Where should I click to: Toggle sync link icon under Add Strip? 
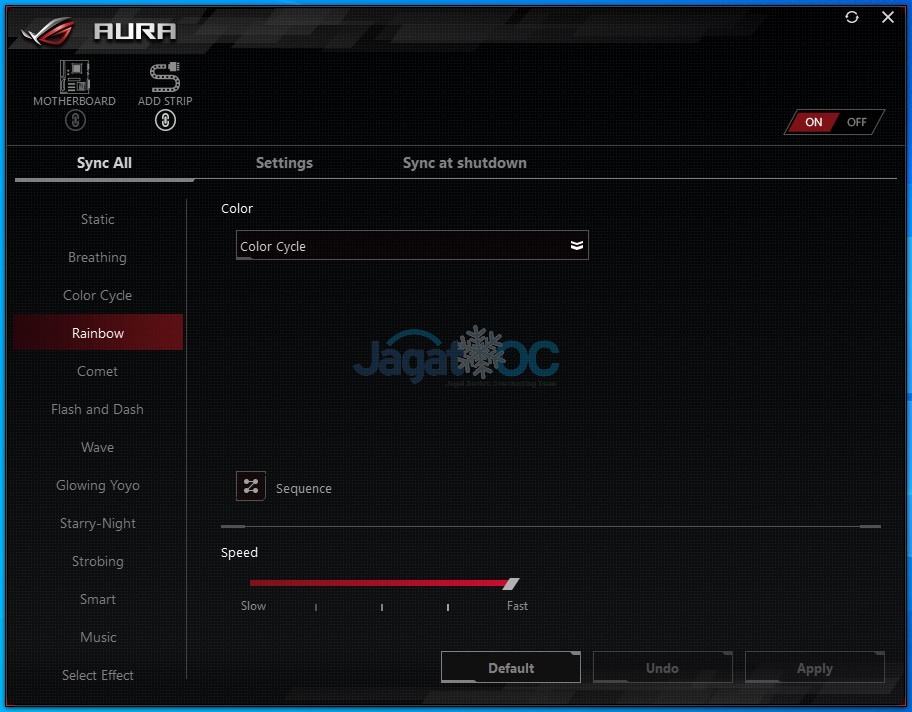tap(166, 120)
